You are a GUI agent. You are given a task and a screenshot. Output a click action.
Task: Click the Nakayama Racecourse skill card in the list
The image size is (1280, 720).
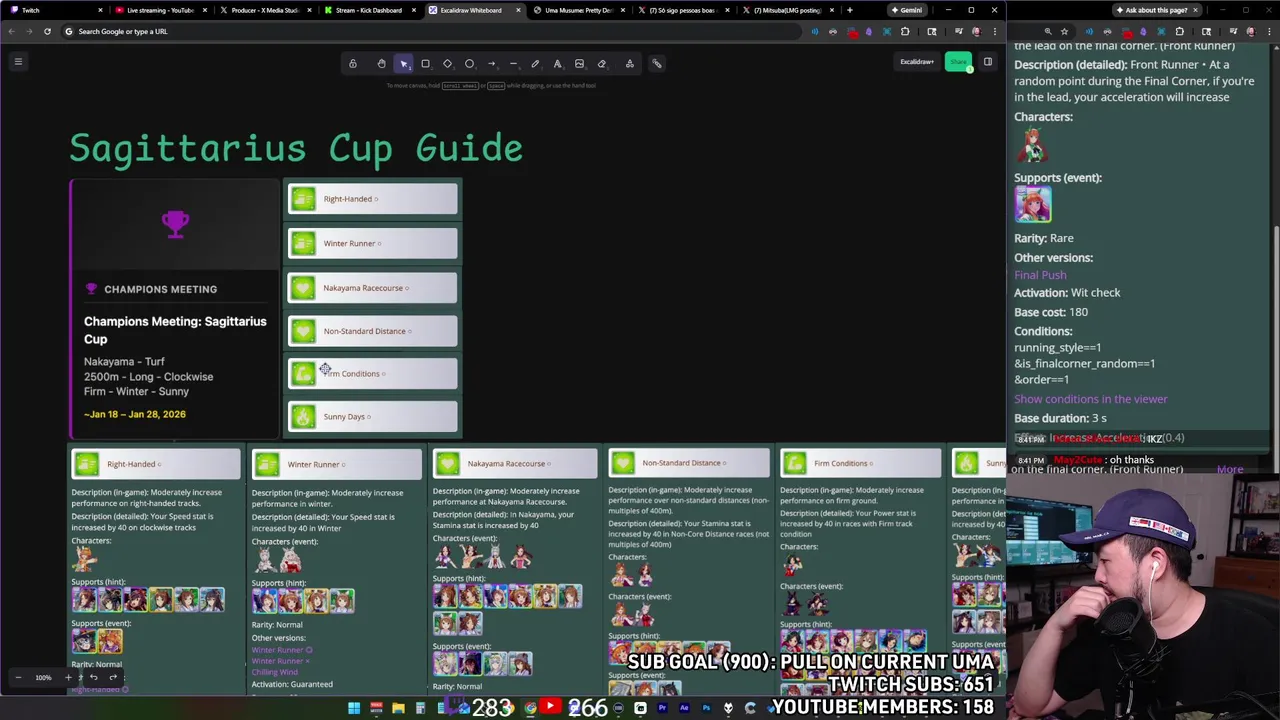pos(373,288)
